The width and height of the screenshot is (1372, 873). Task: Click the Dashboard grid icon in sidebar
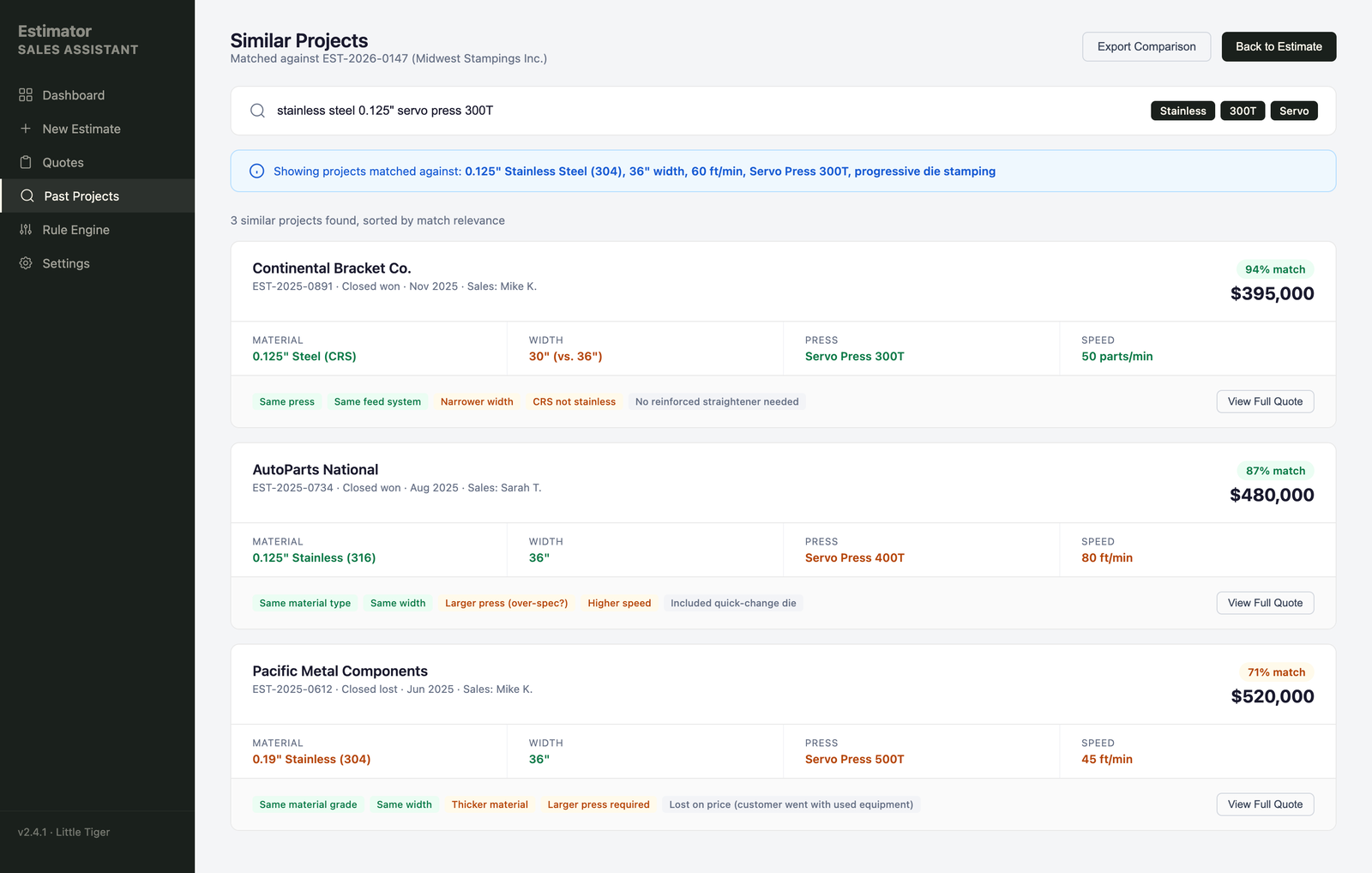(x=27, y=94)
